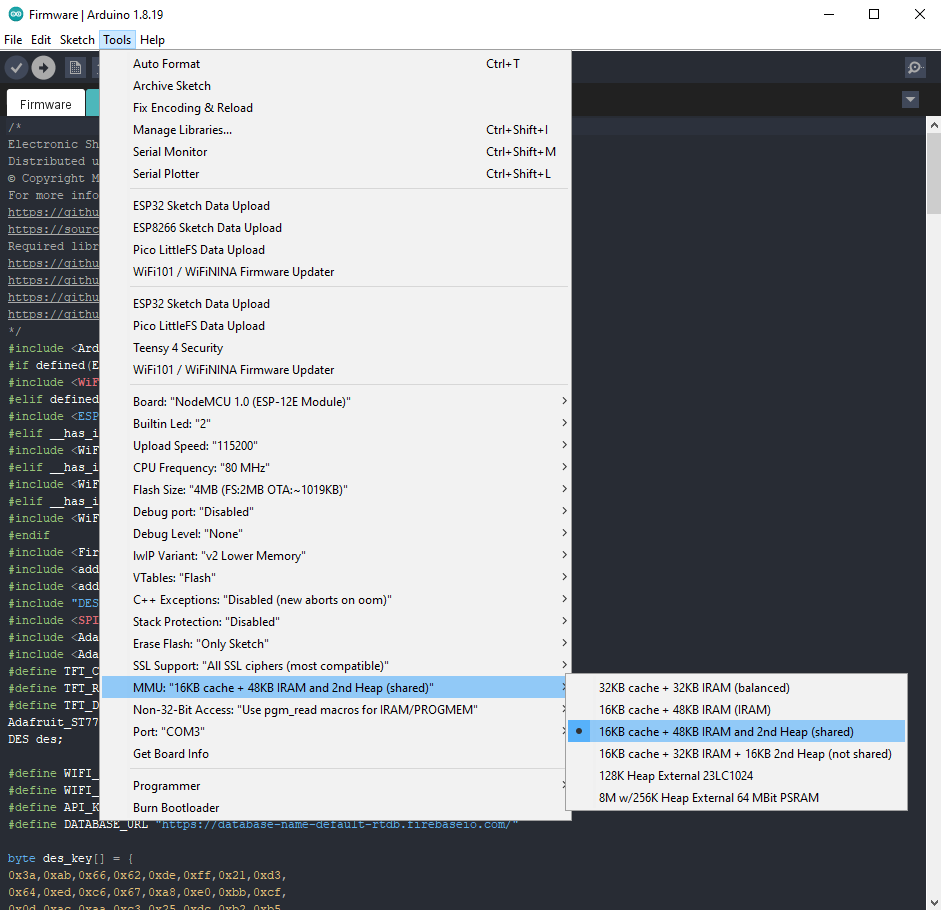Expand the Builtin Led submenu
This screenshot has width=941, height=910.
[335, 423]
